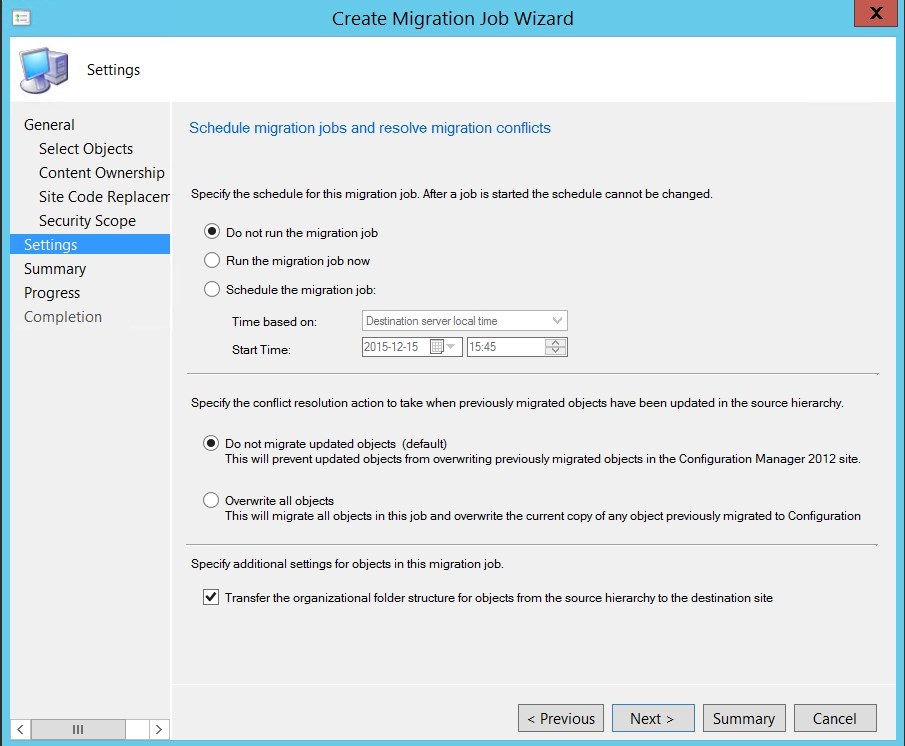This screenshot has width=905, height=746.
Task: Click the Next button
Action: pyautogui.click(x=652, y=717)
